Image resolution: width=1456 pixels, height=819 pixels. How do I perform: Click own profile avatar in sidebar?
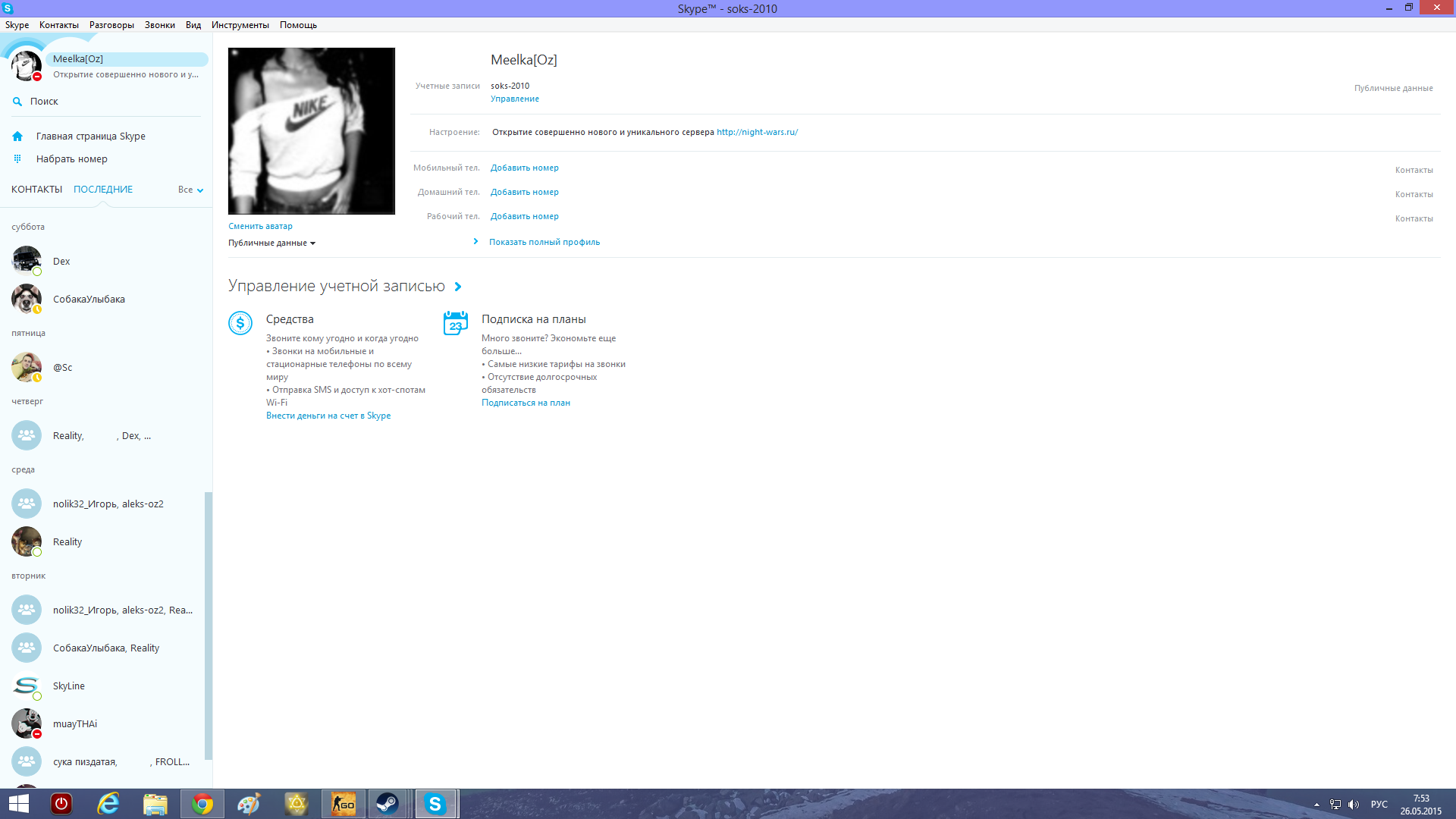coord(27,66)
